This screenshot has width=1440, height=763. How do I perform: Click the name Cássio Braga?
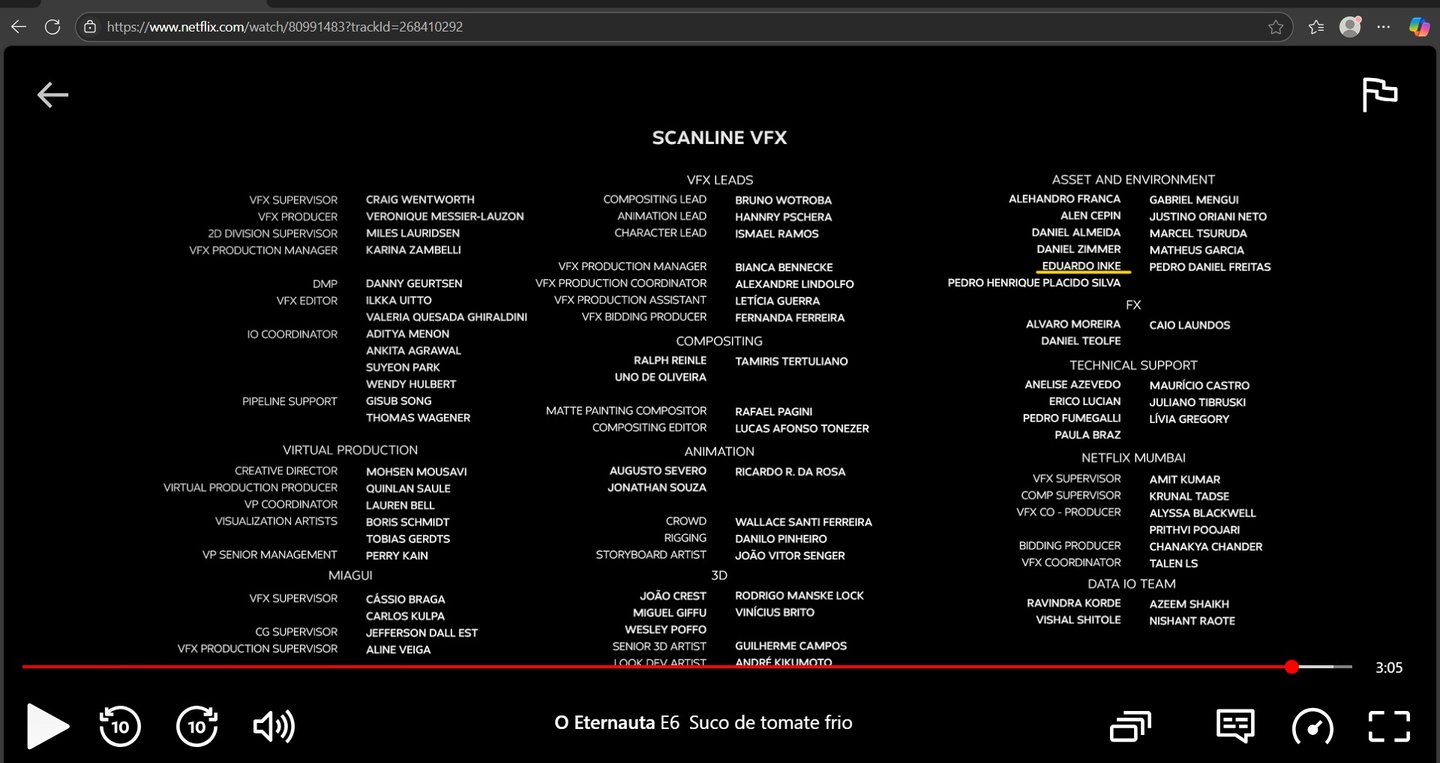(405, 599)
